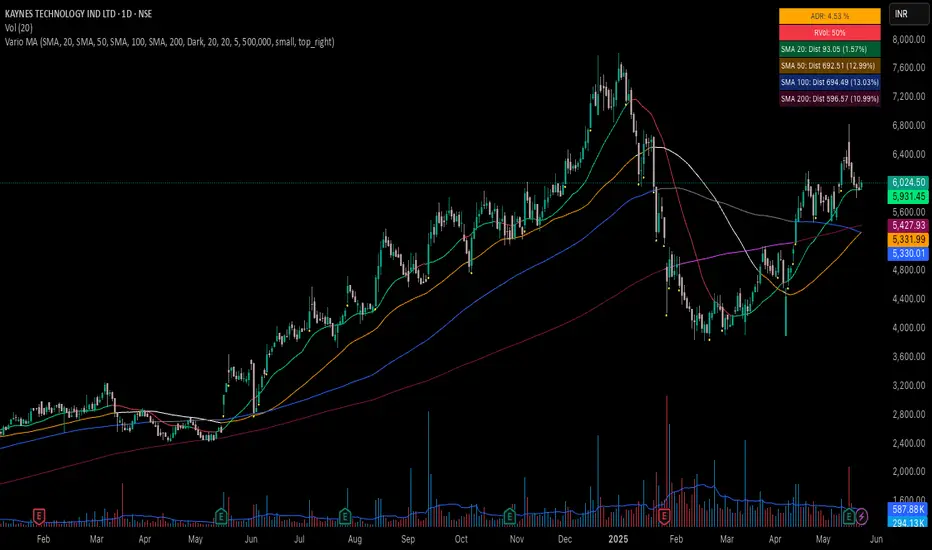Click the Sep label on time axis

pyautogui.click(x=408, y=539)
